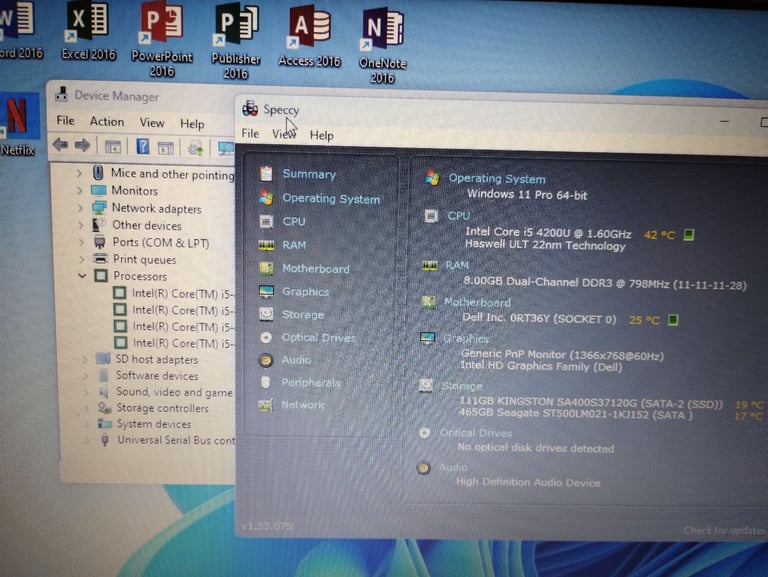This screenshot has height=577, width=768.
Task: Open the Help menu in Device Manager
Action: [x=192, y=124]
